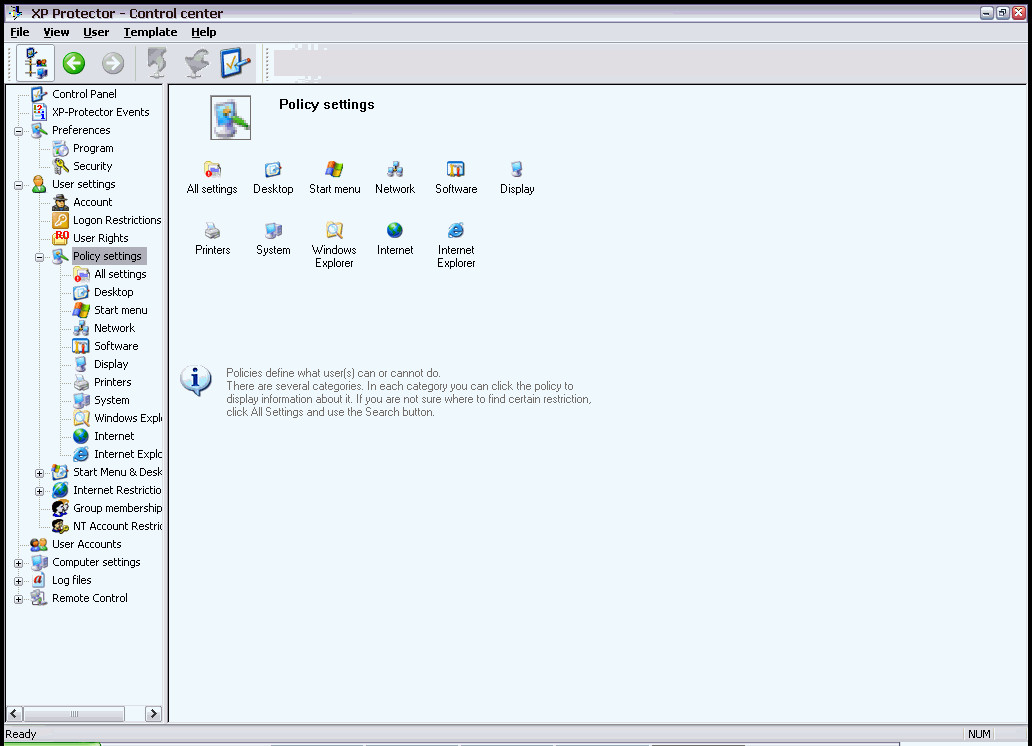Viewport: 1032px width, 746px height.
Task: Open the User menu
Action: pyautogui.click(x=96, y=32)
